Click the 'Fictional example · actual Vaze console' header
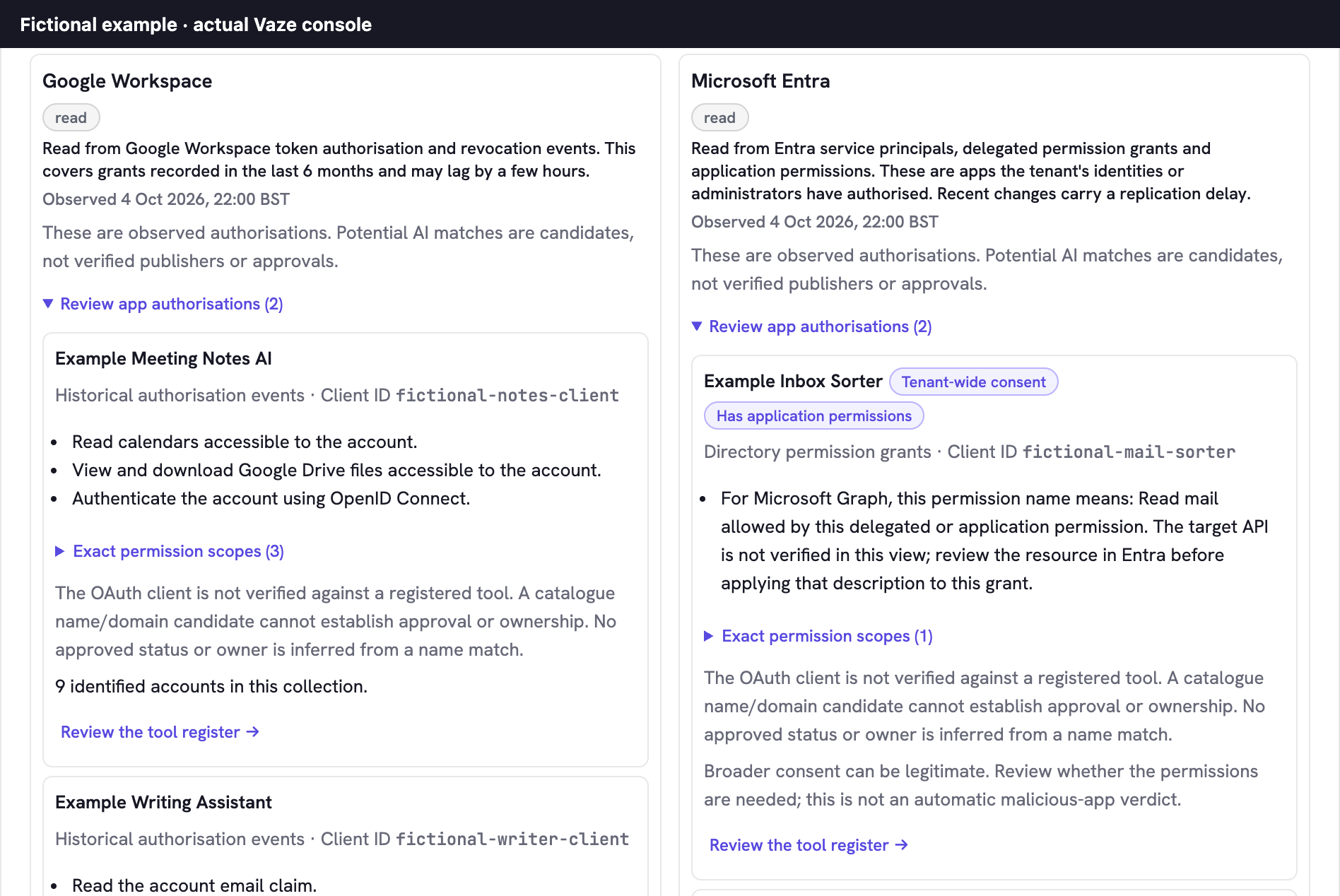Image resolution: width=1340 pixels, height=896 pixels. [196, 25]
